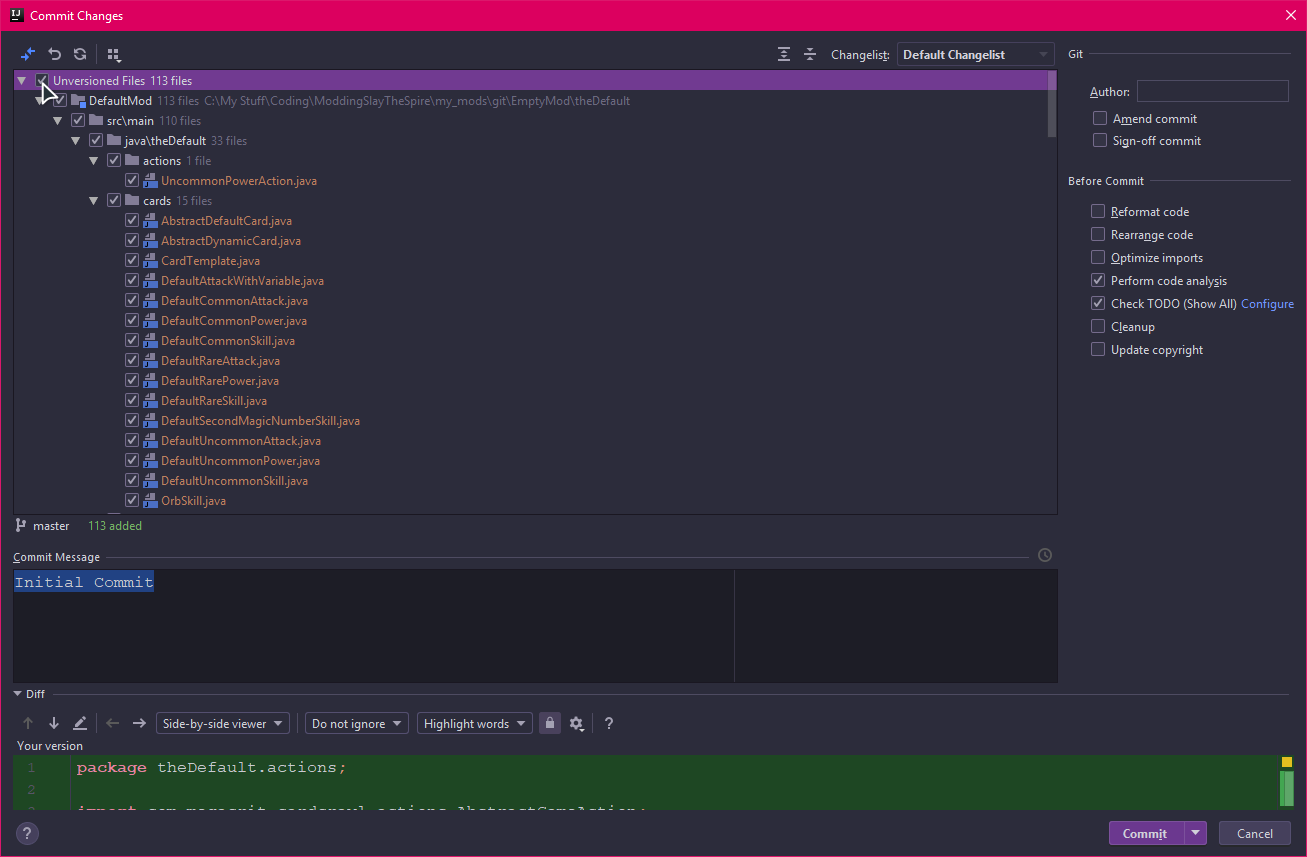Click the Author input field
The image size is (1307, 857).
pyautogui.click(x=1213, y=91)
